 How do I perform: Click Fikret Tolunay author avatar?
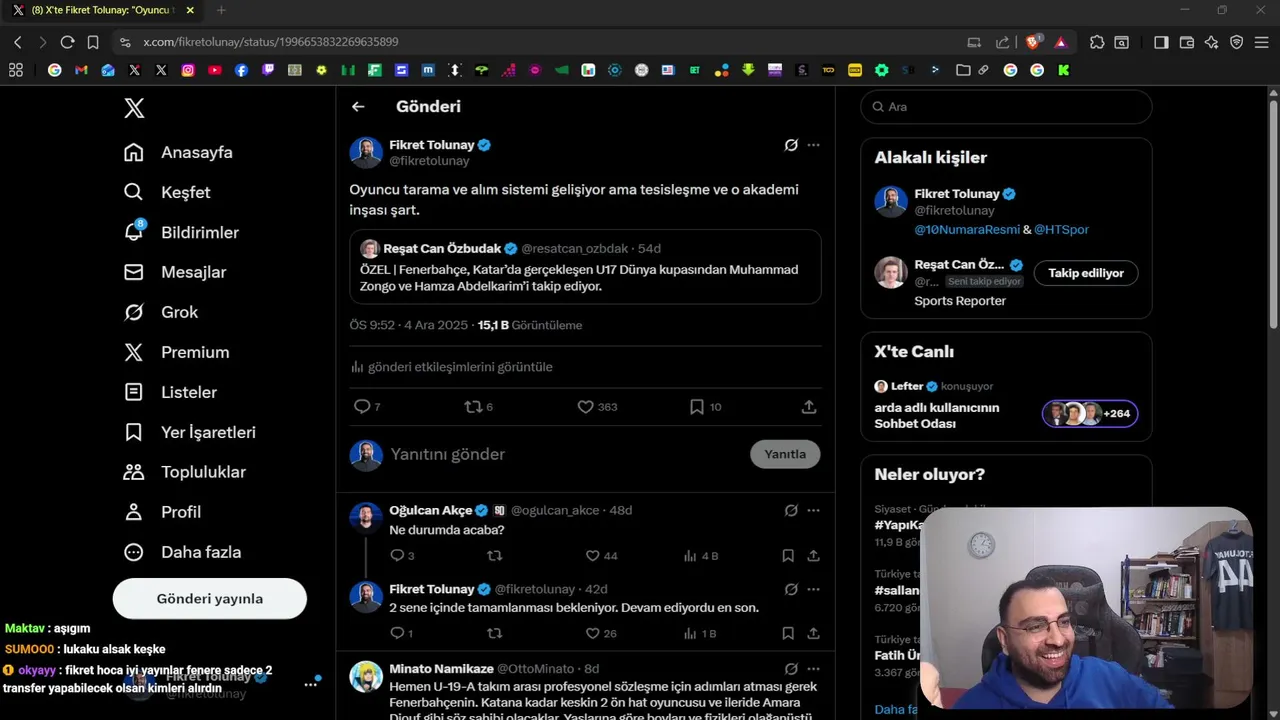pos(366,153)
